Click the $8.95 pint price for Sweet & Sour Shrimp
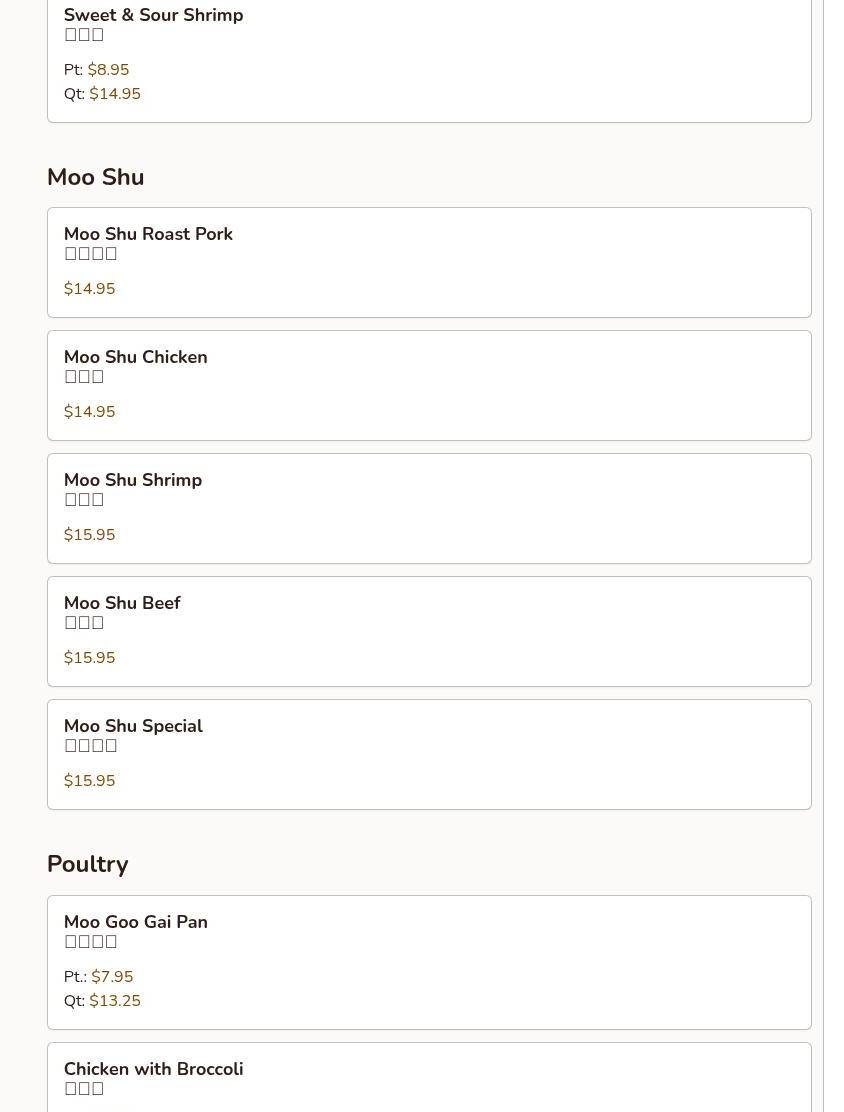The image size is (844, 1112). pos(108,70)
